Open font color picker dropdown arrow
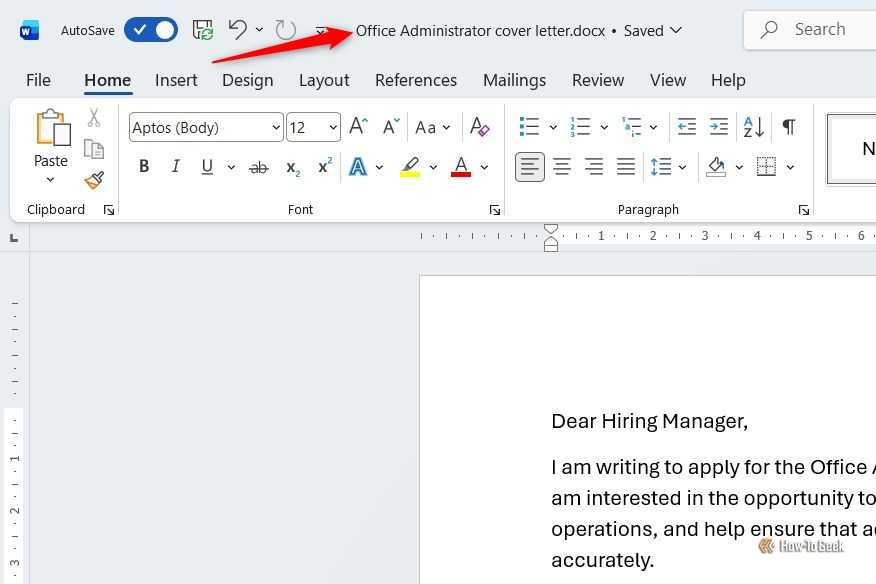876x584 pixels. pos(484,167)
